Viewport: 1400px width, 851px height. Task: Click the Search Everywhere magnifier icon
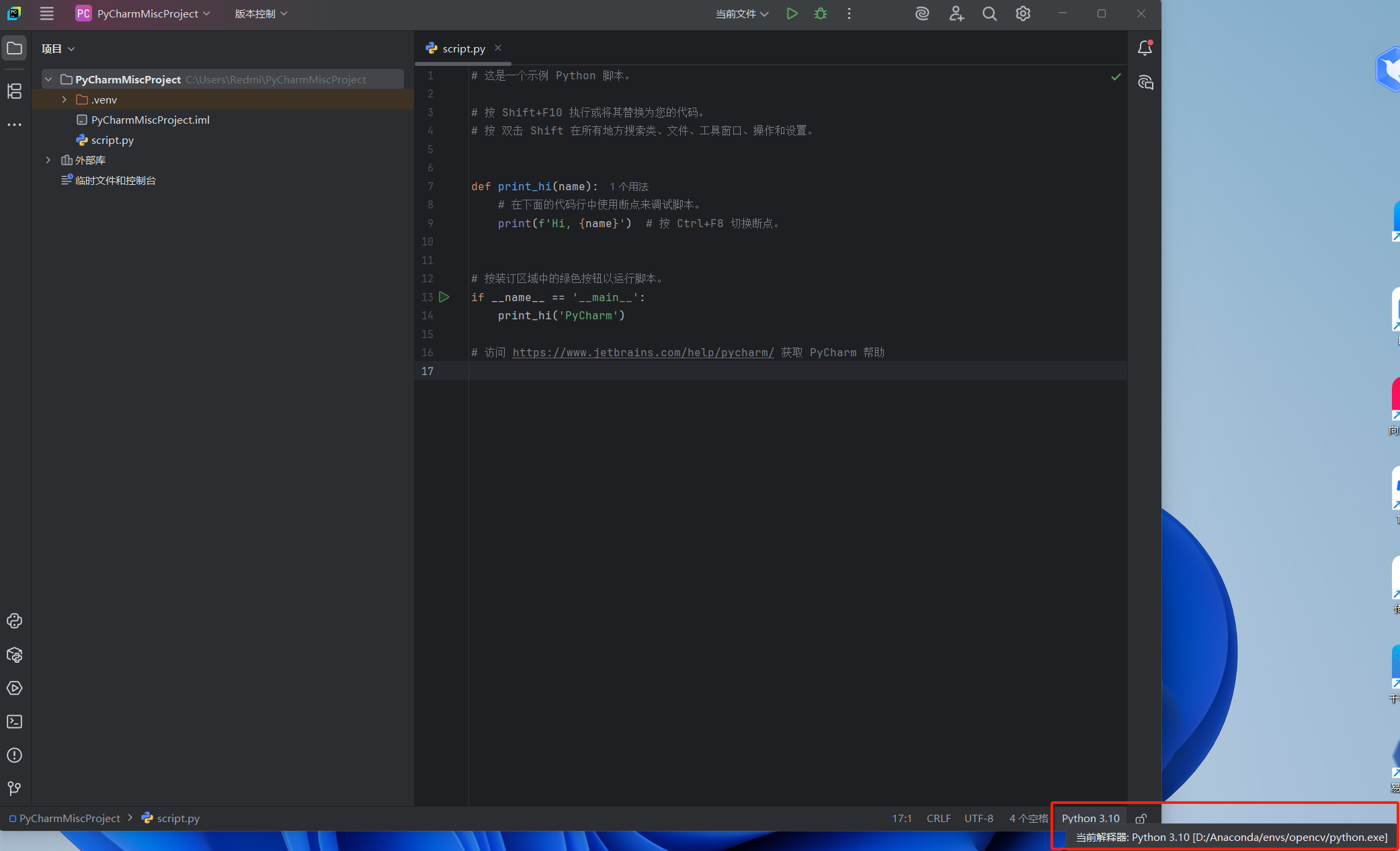click(989, 13)
